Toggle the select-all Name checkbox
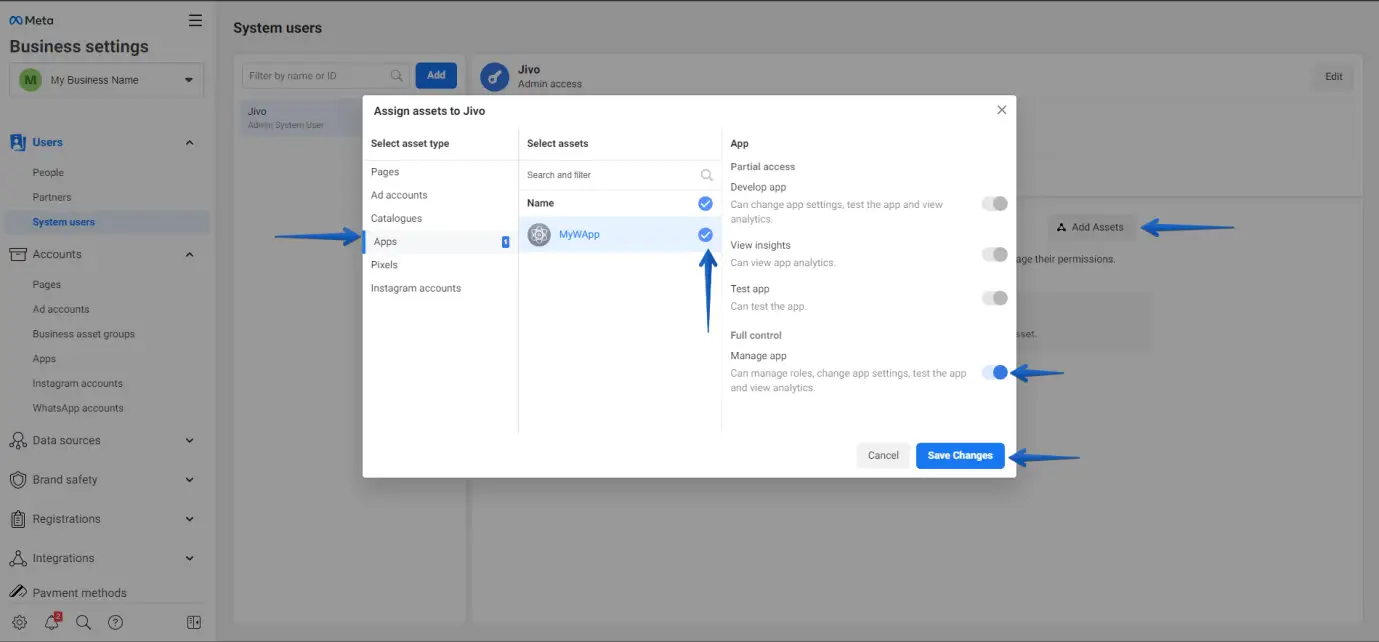 coord(705,203)
